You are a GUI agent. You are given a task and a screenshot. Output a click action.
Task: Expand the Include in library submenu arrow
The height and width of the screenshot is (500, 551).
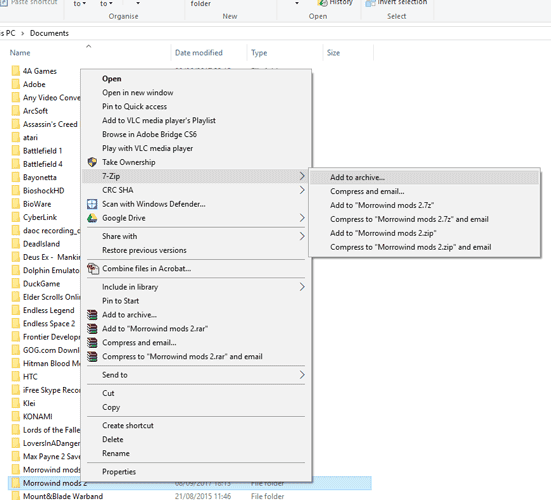[302, 287]
